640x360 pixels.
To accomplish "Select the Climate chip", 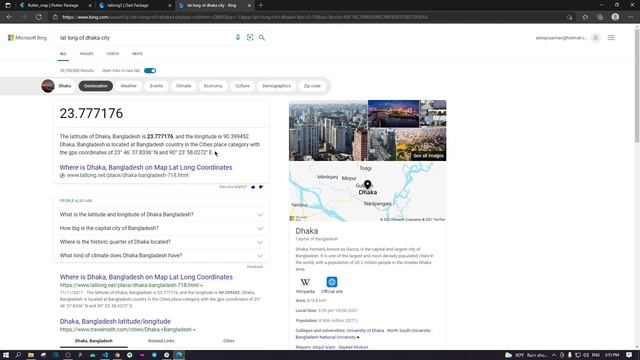I will click(183, 86).
